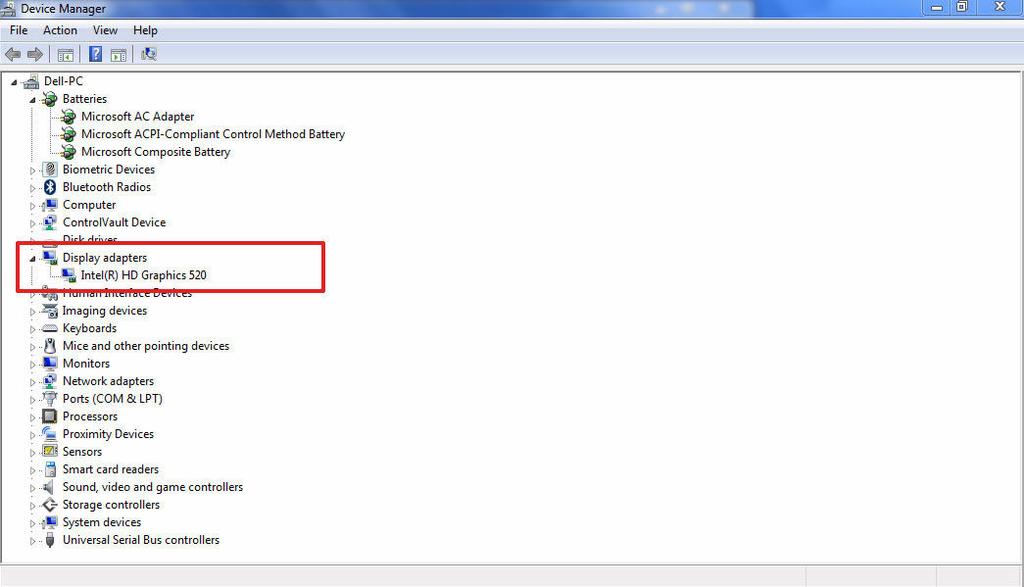Click the Bluetooth Radios icon

[50, 187]
